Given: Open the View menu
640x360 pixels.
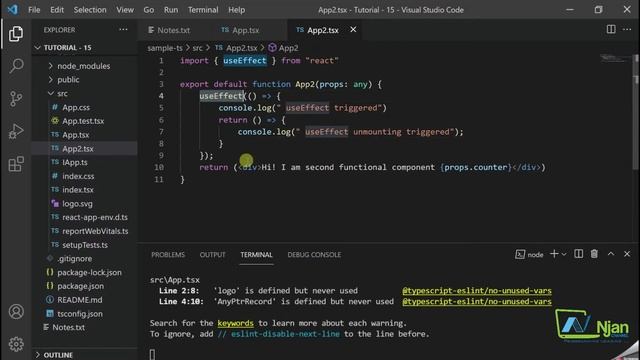Looking at the screenshot, I should point(125,10).
